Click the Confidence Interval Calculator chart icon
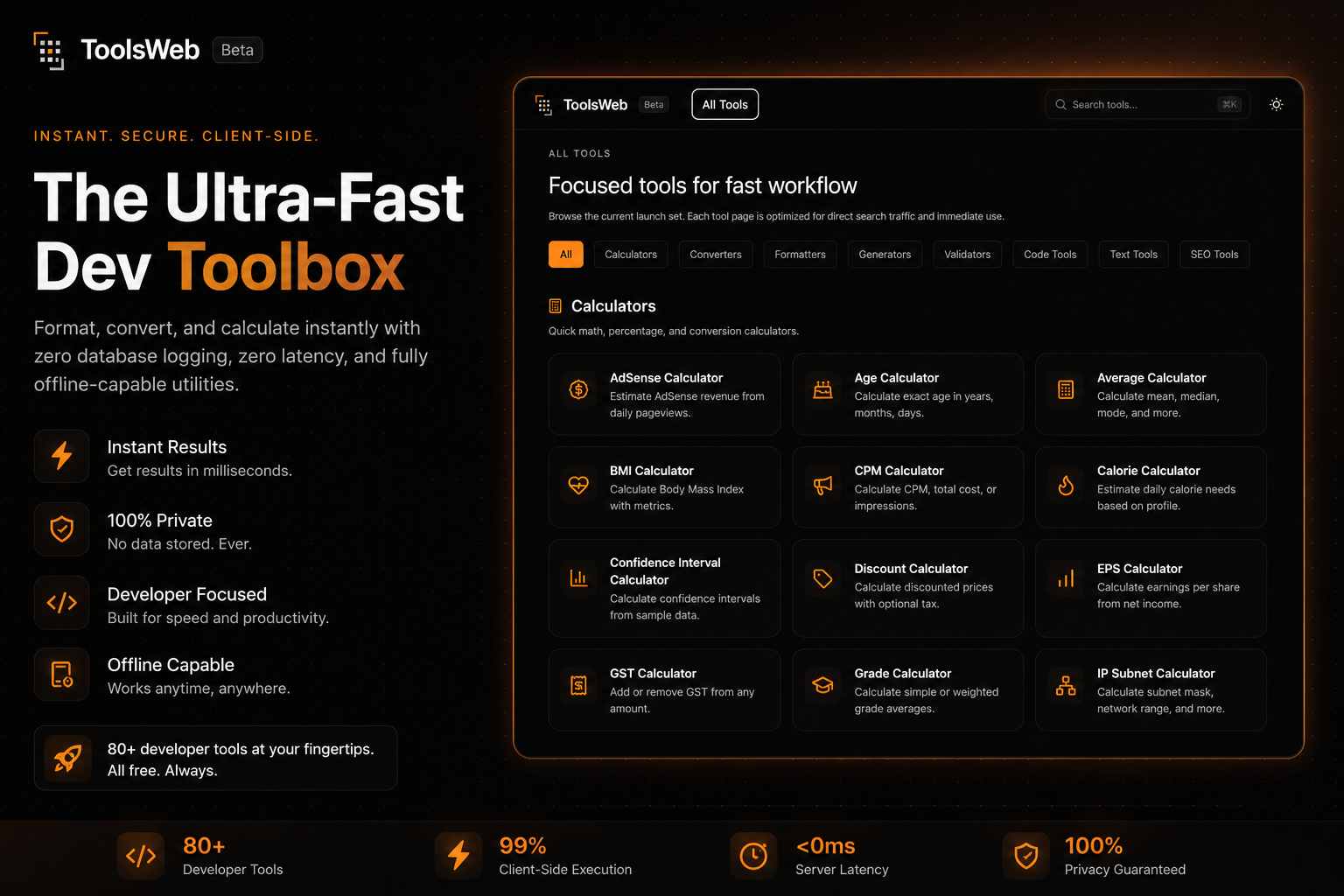This screenshot has height=896, width=1344. [578, 578]
